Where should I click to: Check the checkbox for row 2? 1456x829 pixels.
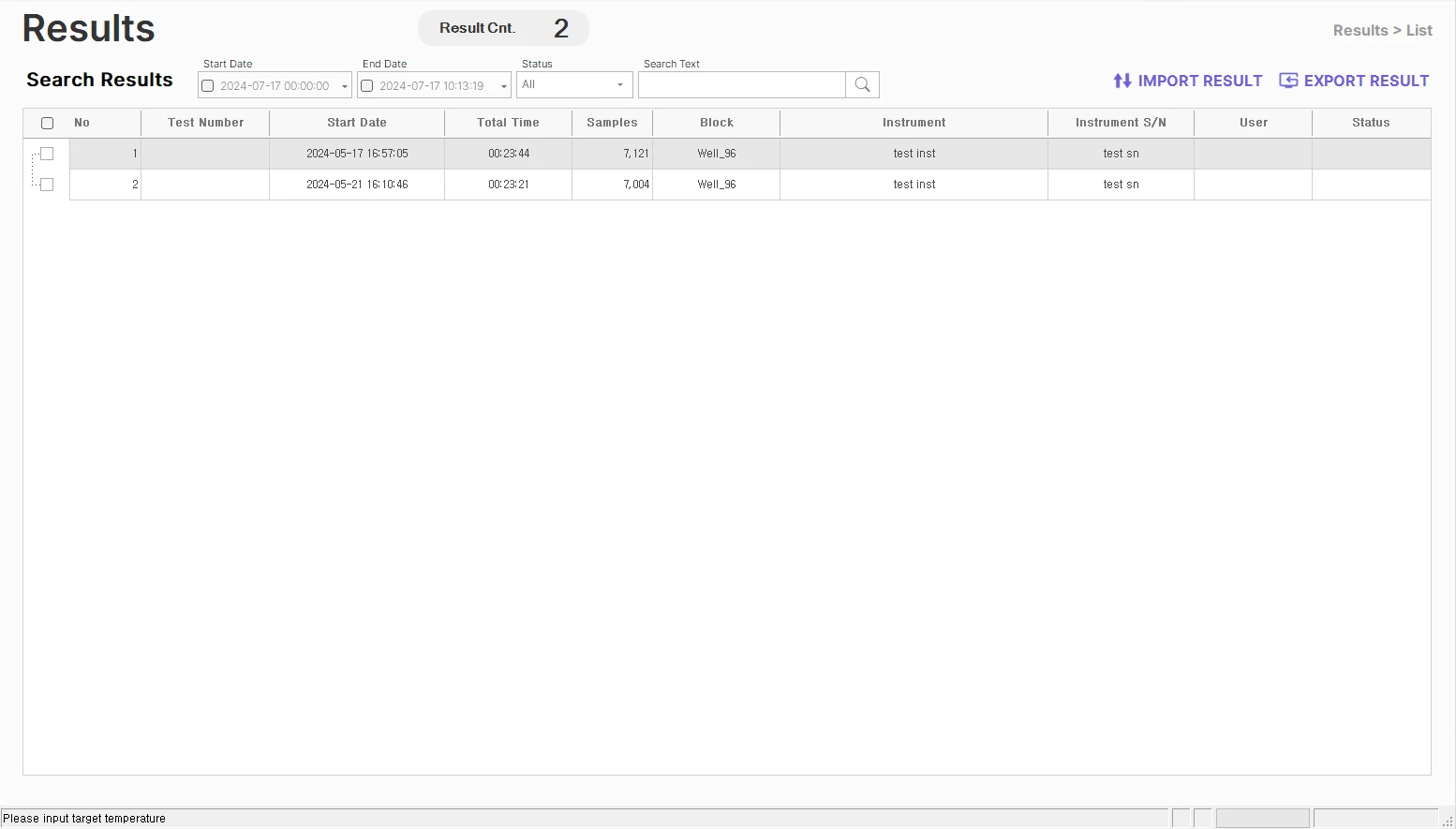47,185
